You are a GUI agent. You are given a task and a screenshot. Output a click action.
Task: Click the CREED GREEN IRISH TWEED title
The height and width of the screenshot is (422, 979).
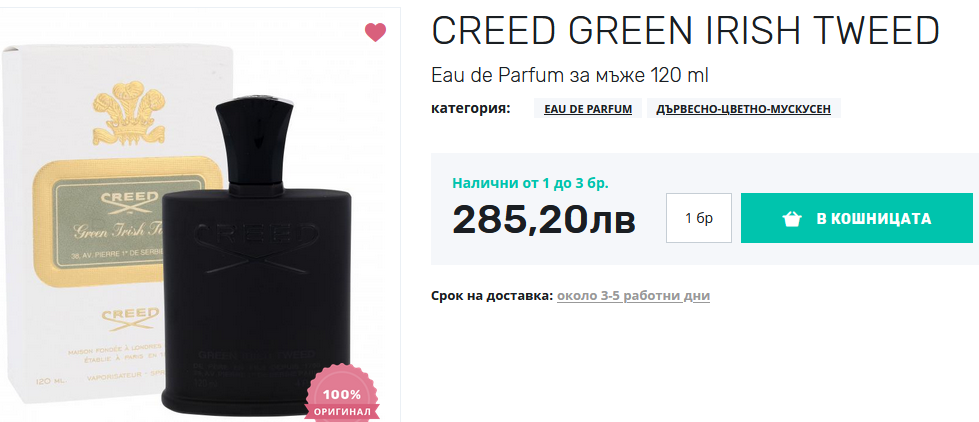pos(686,31)
